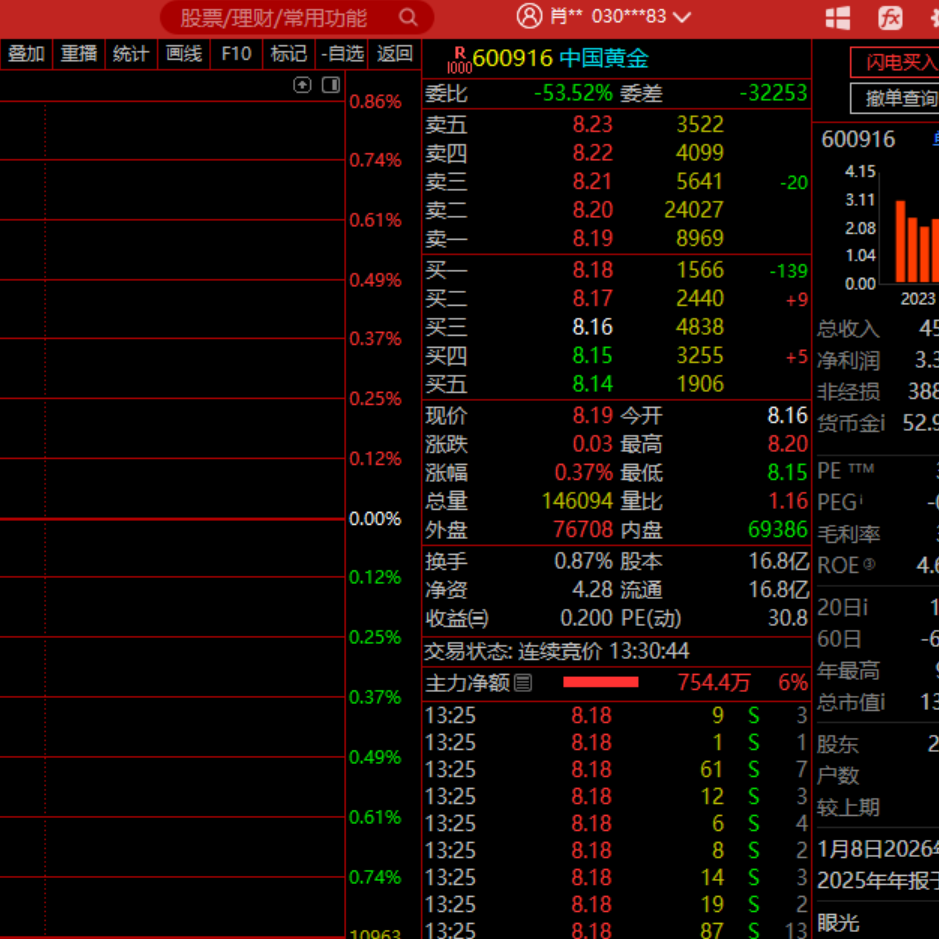The height and width of the screenshot is (939, 939).
Task: Click the 0.86% axis label
Action: point(375,102)
